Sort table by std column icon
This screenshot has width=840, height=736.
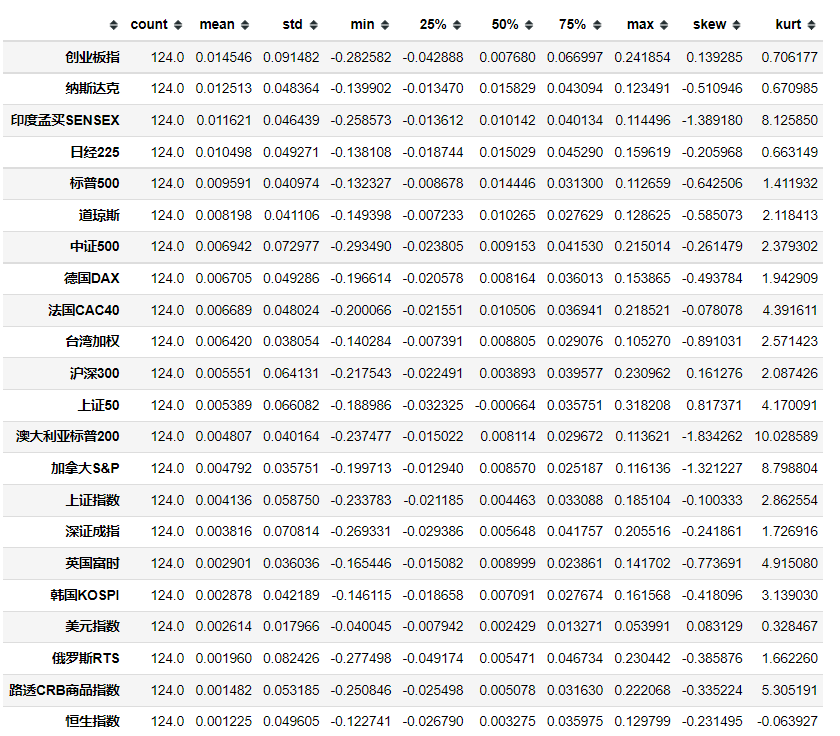314,25
